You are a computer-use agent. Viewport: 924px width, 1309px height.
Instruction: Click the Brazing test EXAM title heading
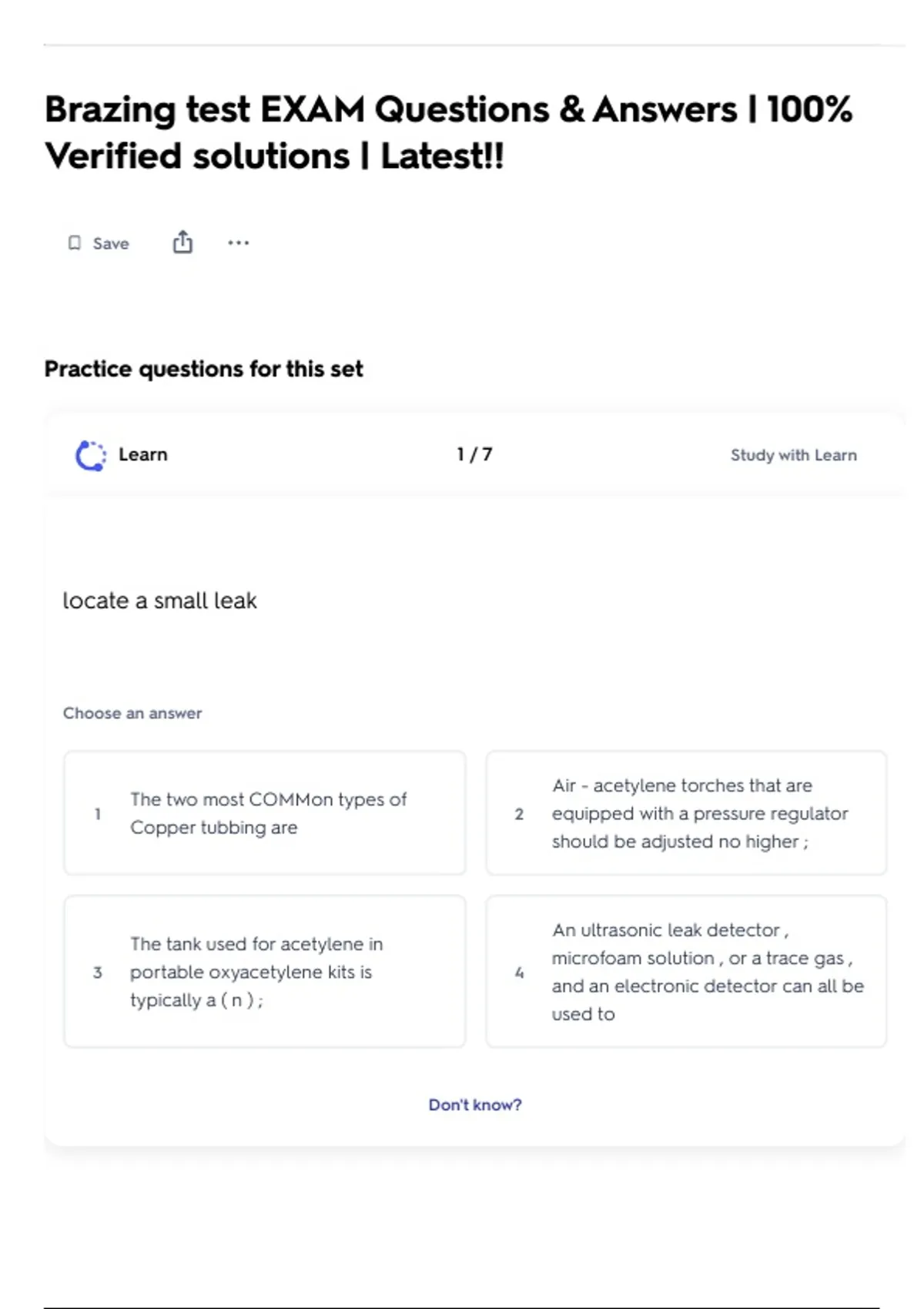tap(449, 132)
